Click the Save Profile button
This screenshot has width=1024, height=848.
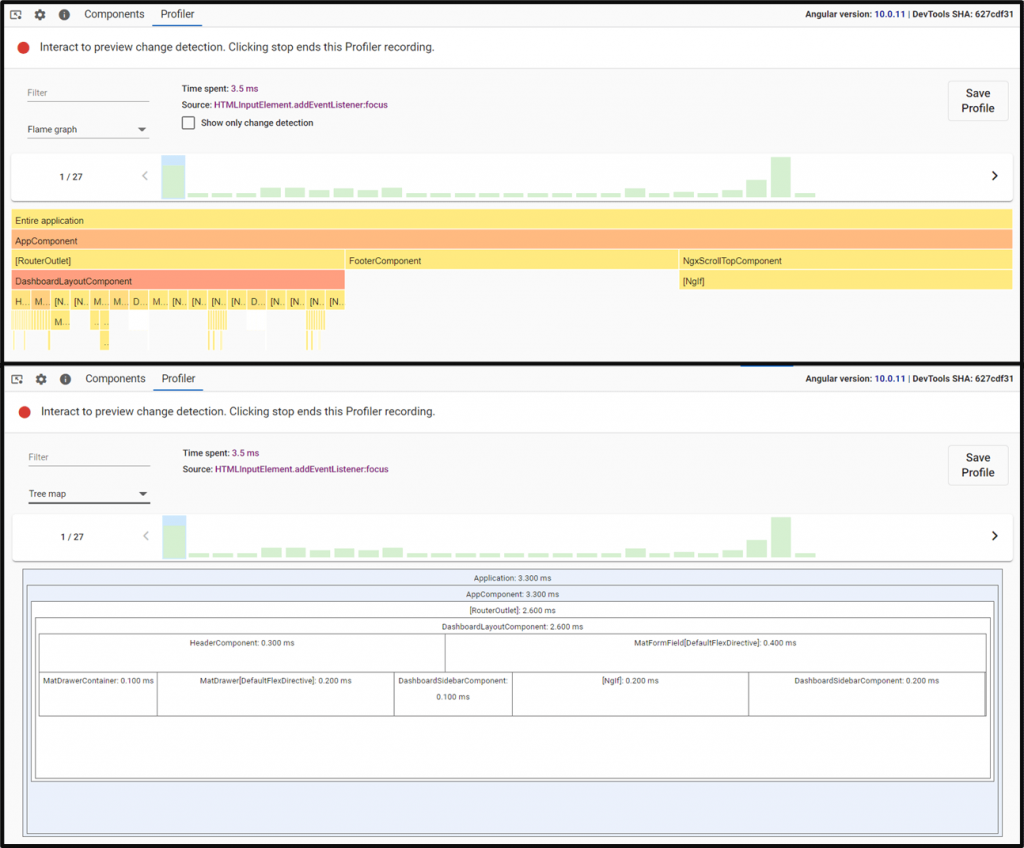coord(977,100)
